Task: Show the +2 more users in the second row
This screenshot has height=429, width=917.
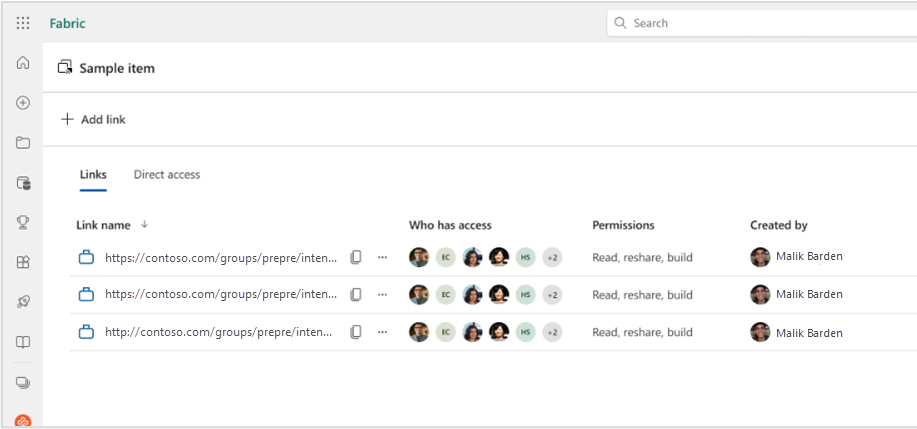Action: pyautogui.click(x=552, y=295)
